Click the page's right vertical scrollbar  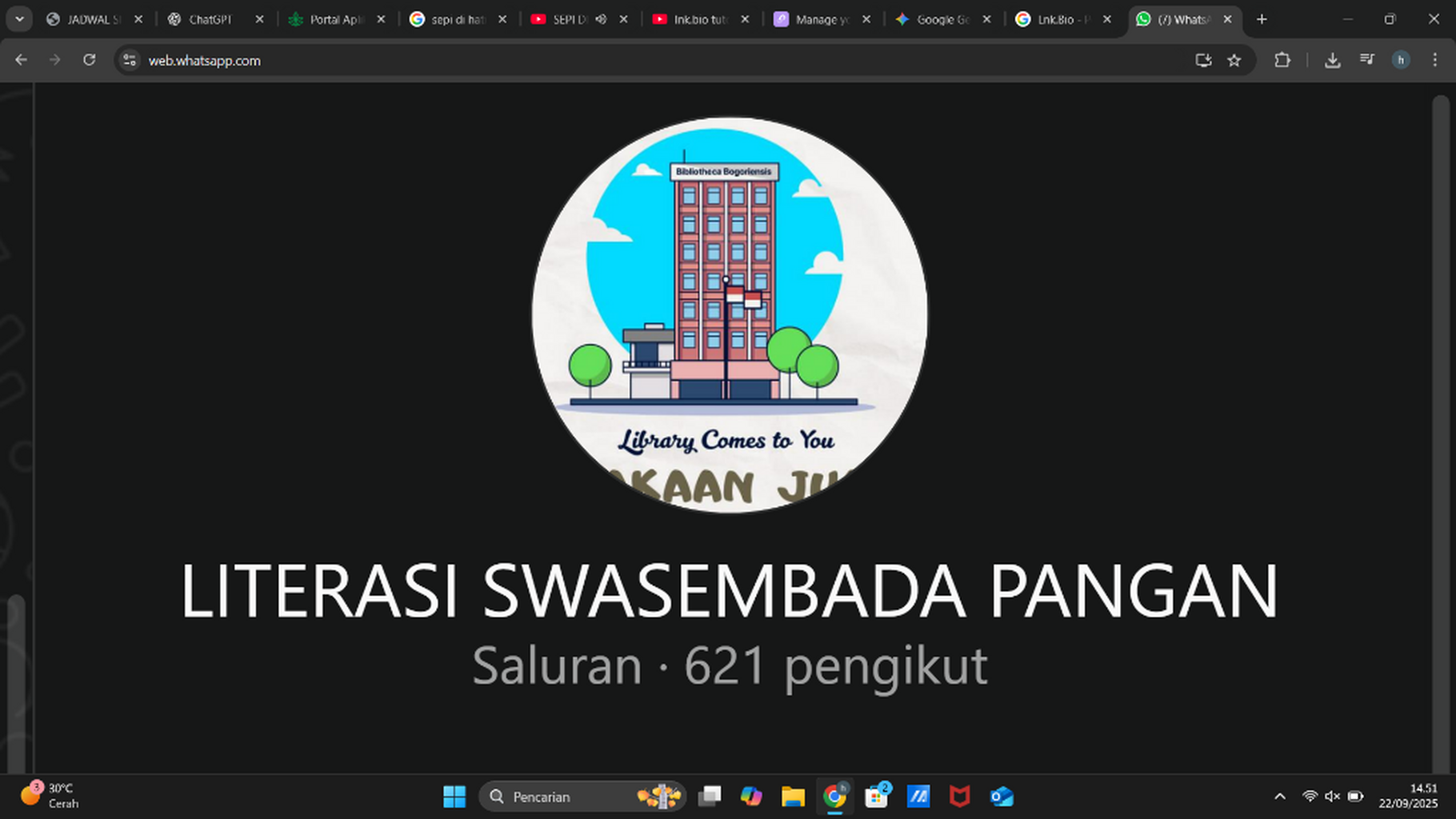coord(1441,432)
